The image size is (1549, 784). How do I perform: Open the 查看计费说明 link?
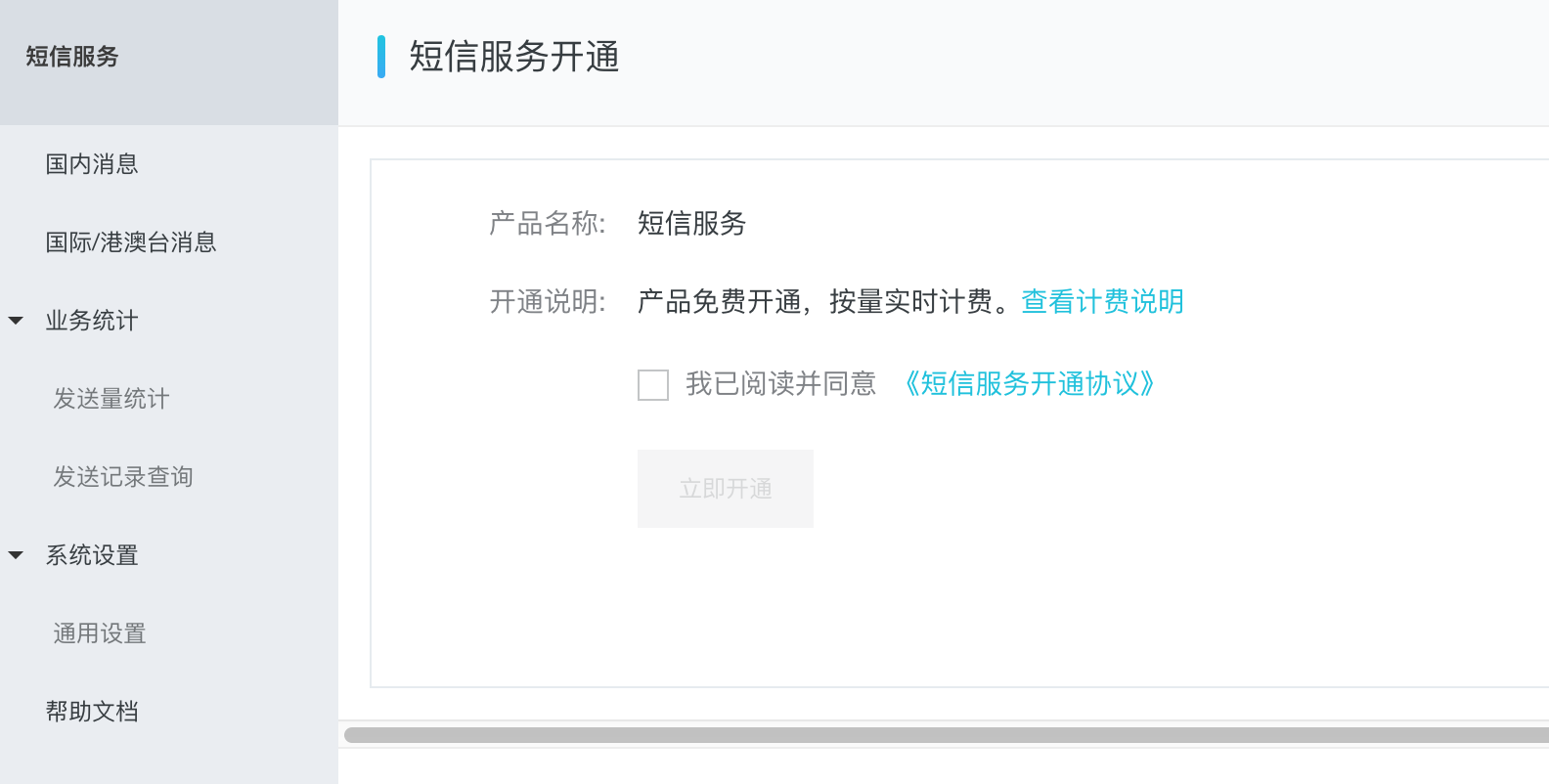click(1102, 301)
